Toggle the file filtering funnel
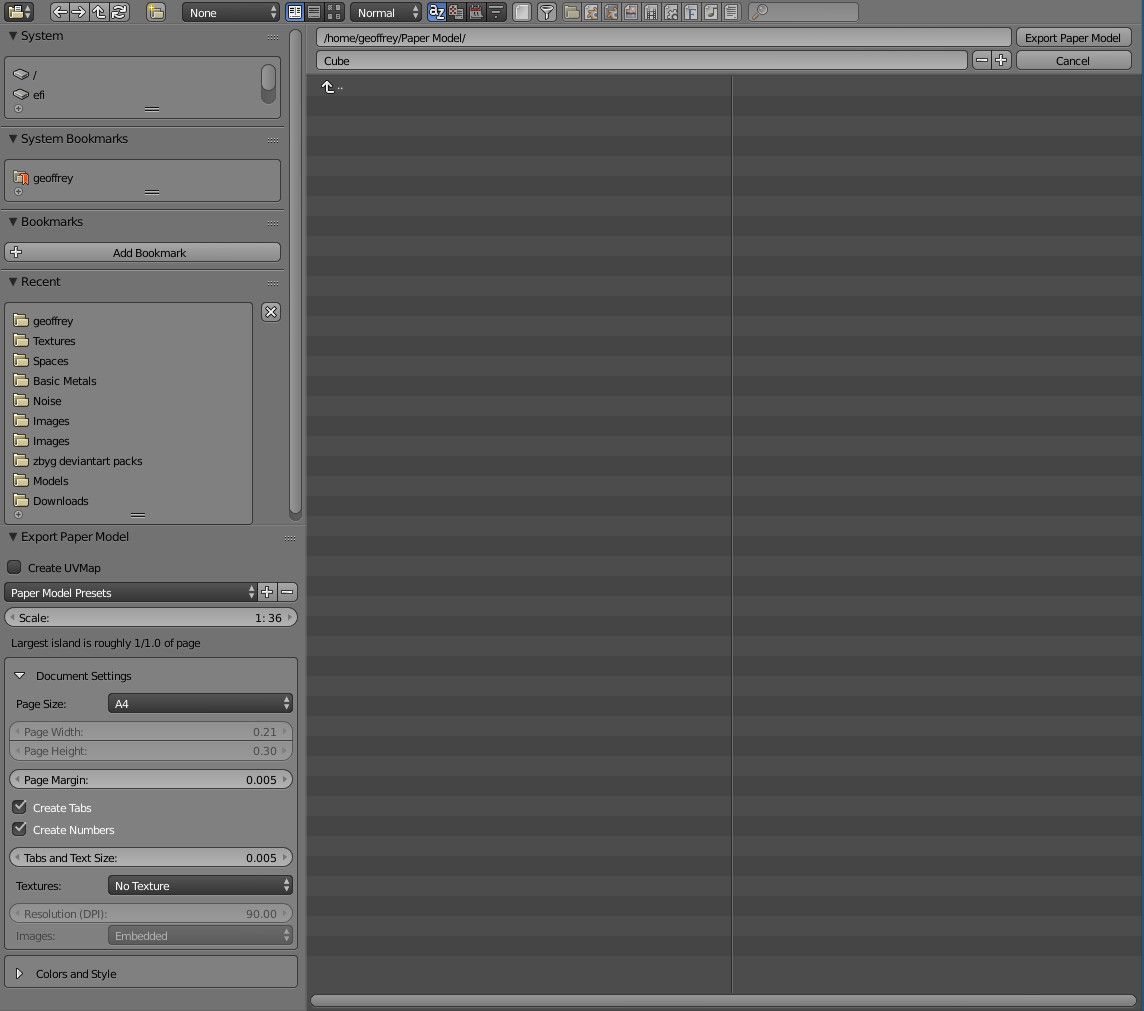Viewport: 1144px width, 1011px height. (x=546, y=12)
